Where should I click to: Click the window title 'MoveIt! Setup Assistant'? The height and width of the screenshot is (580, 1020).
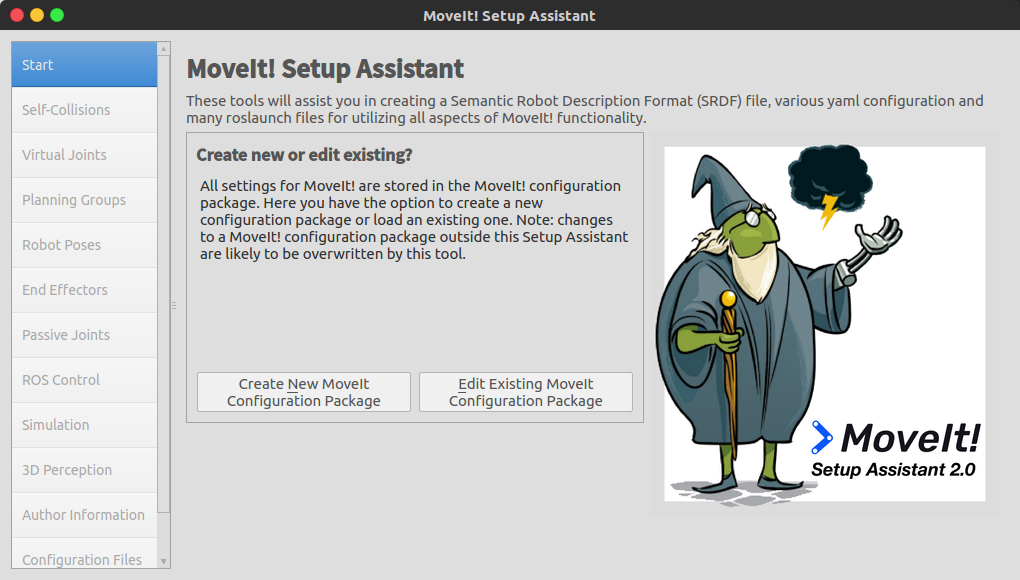509,16
